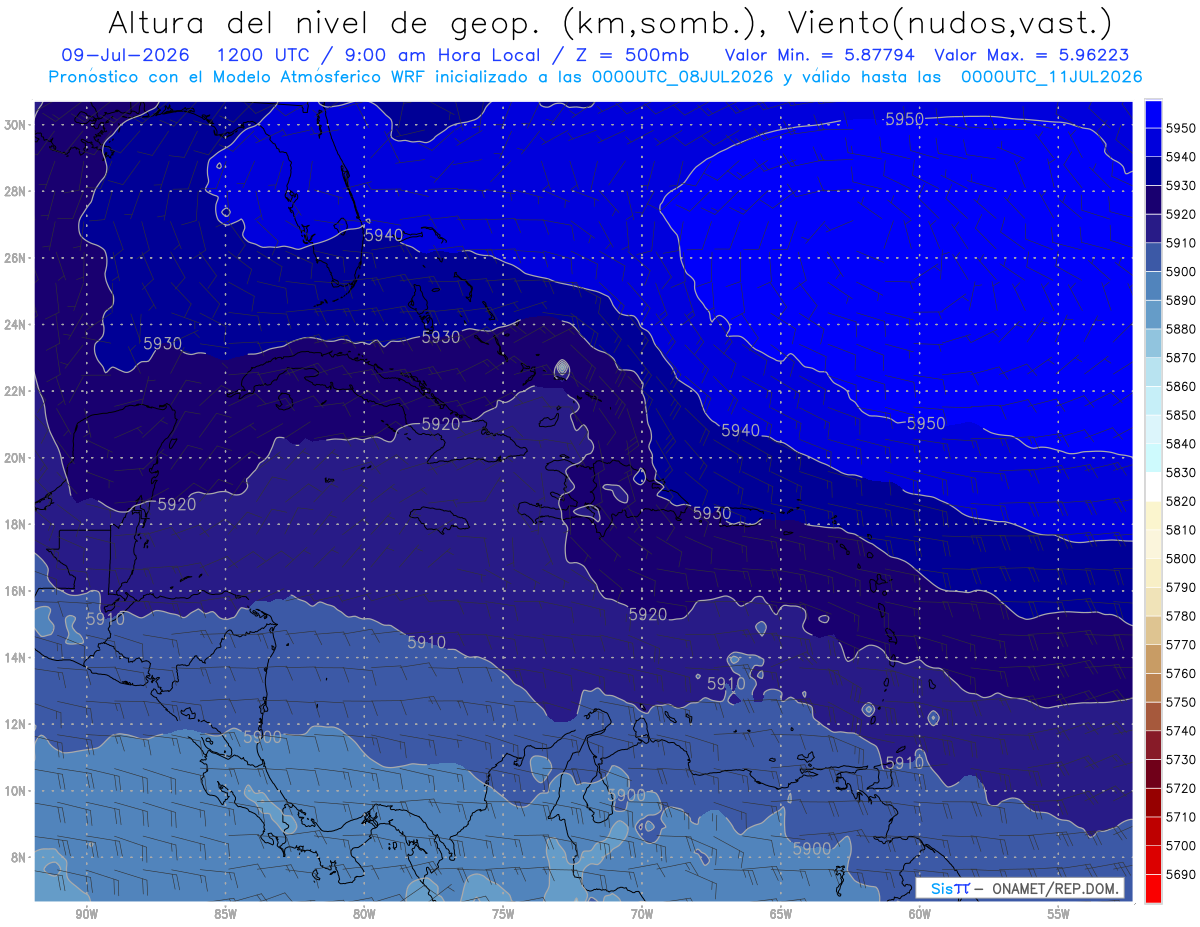Click the 5730 value on the color legend
1200x927 pixels.
(1181, 759)
